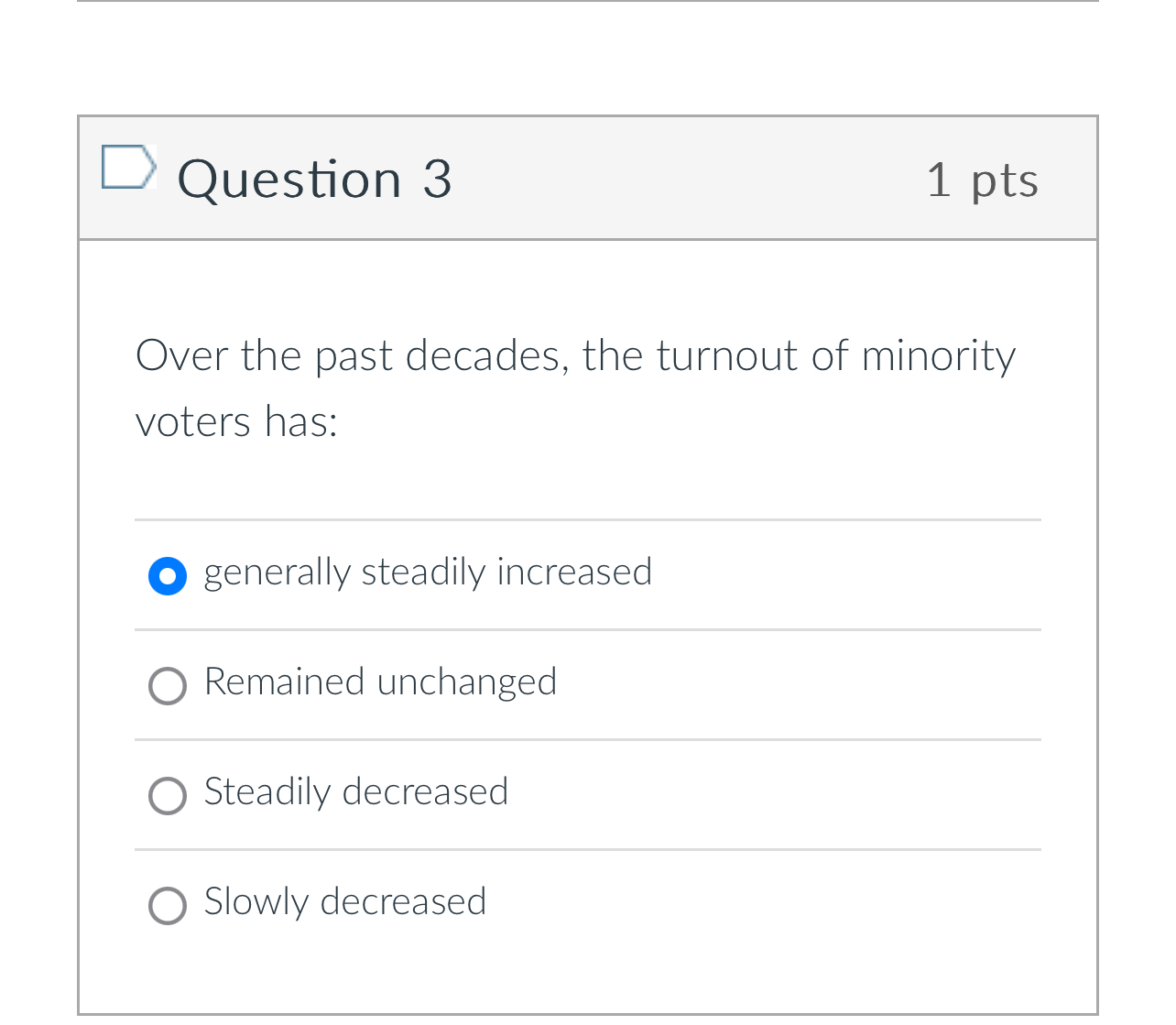Click the "voters has:" line of the prompt
Viewport: 1176px width, 1025px height.
(236, 422)
